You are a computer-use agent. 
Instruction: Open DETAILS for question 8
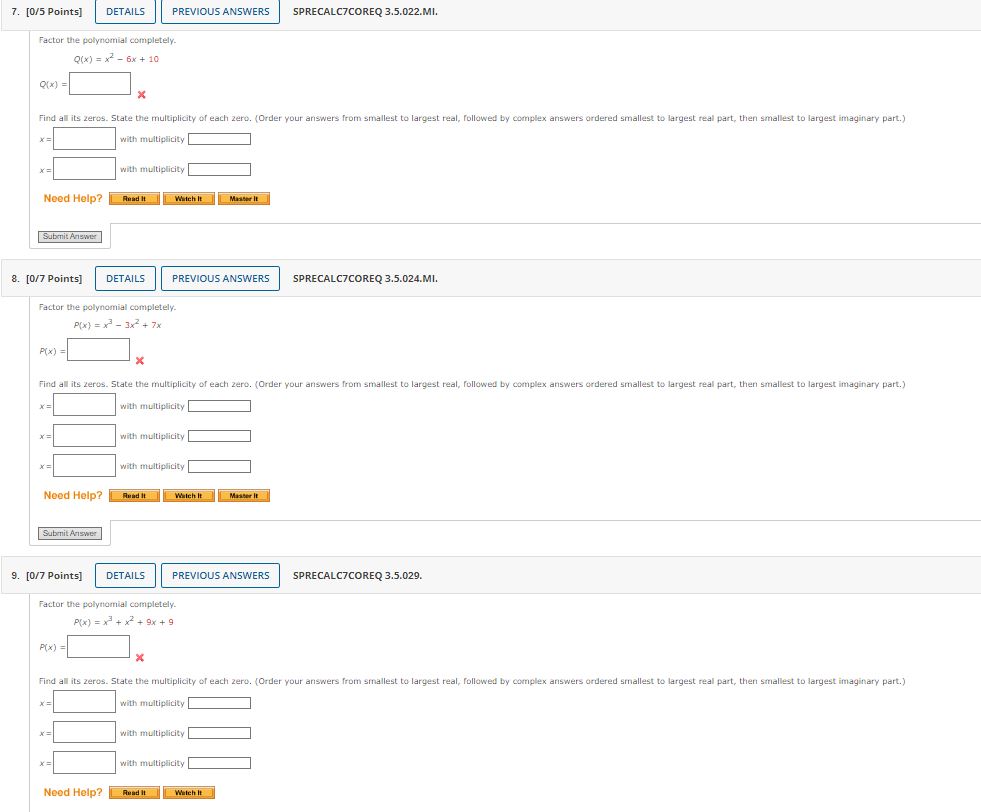click(124, 278)
